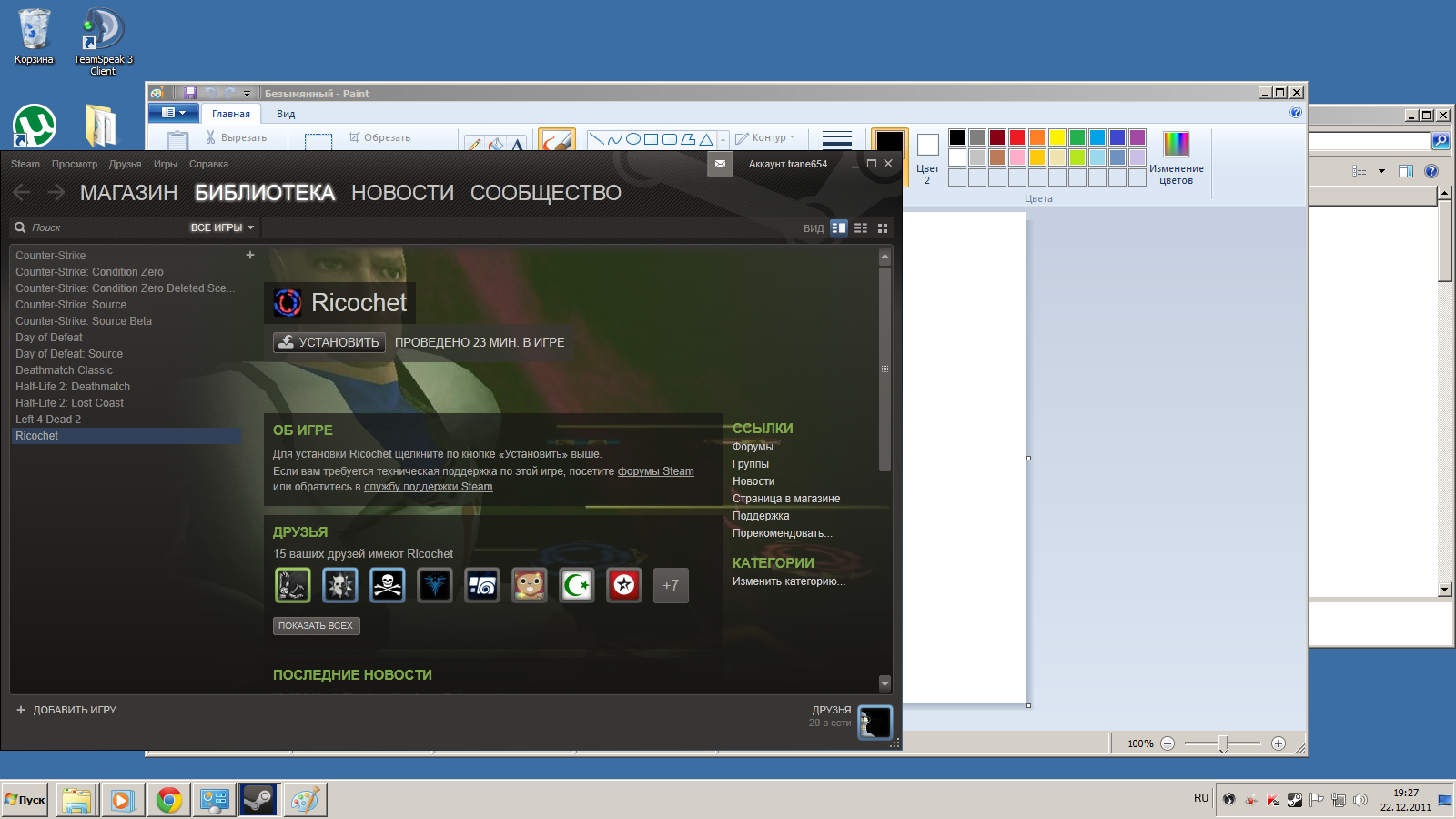The image size is (1456, 819).
Task: Open Друзья menu in Steam
Action: coord(126,164)
